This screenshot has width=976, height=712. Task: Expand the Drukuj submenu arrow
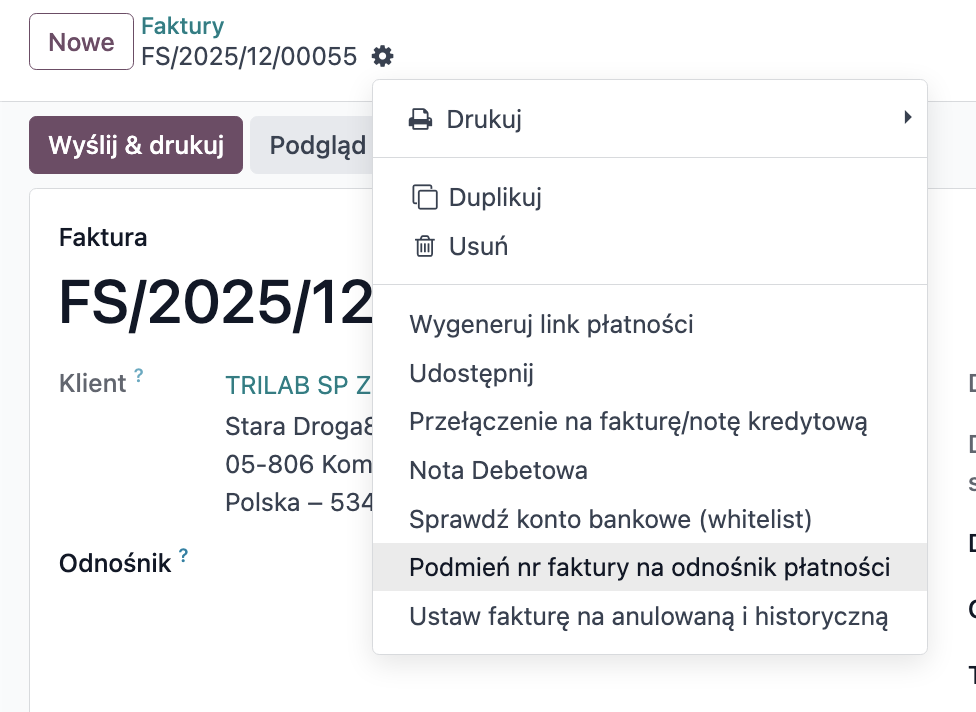coord(907,118)
